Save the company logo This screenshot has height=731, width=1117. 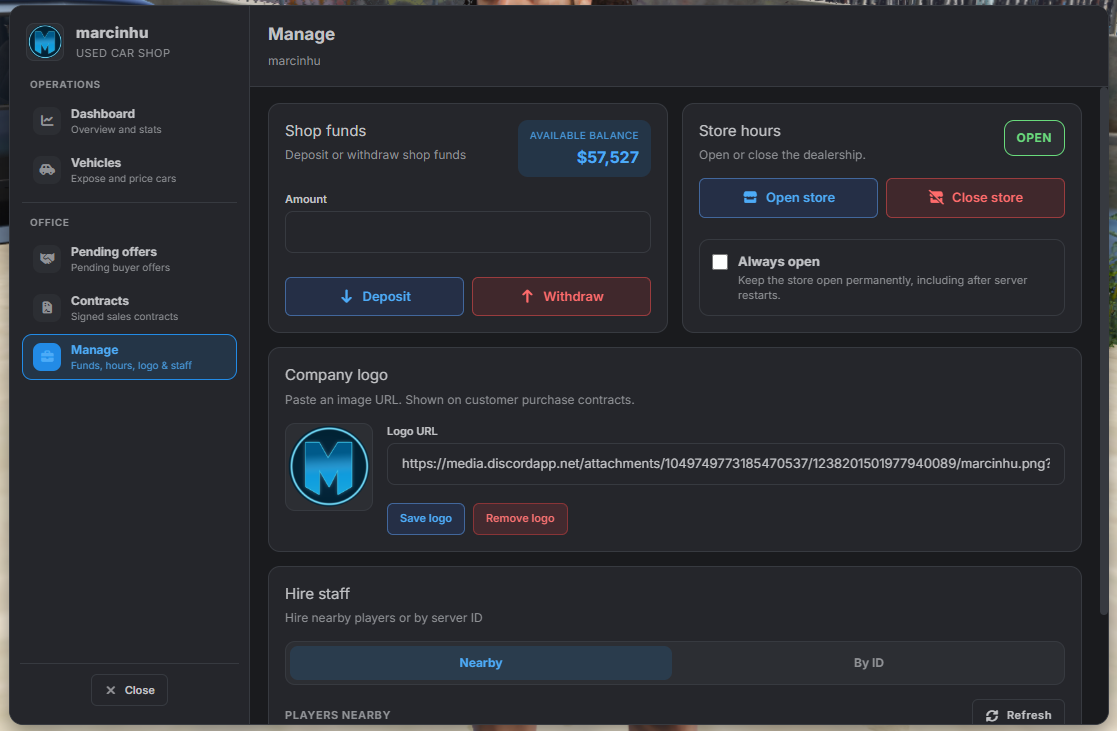pyautogui.click(x=426, y=519)
